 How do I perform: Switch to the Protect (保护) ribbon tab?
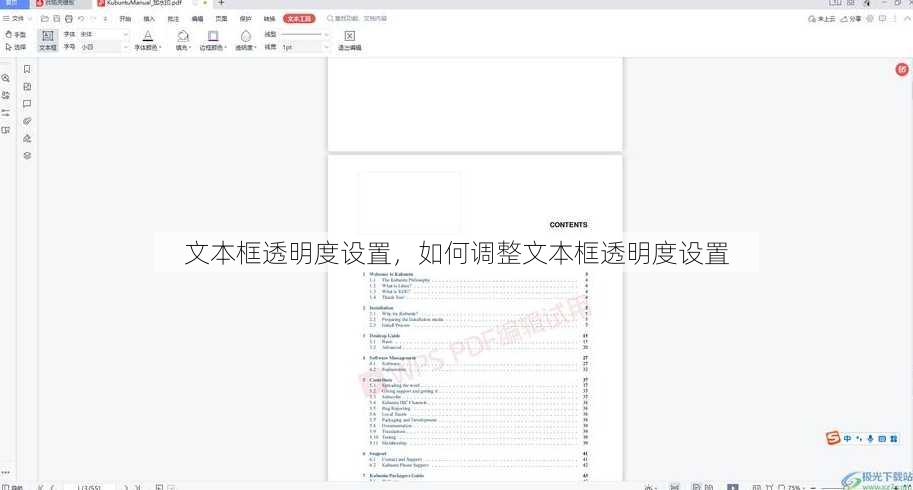246,19
